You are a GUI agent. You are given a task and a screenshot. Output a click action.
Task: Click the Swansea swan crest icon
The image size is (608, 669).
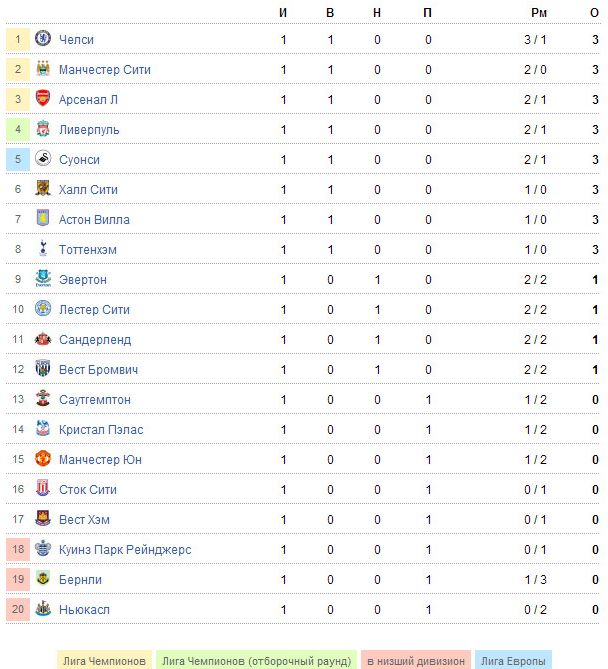[43, 158]
